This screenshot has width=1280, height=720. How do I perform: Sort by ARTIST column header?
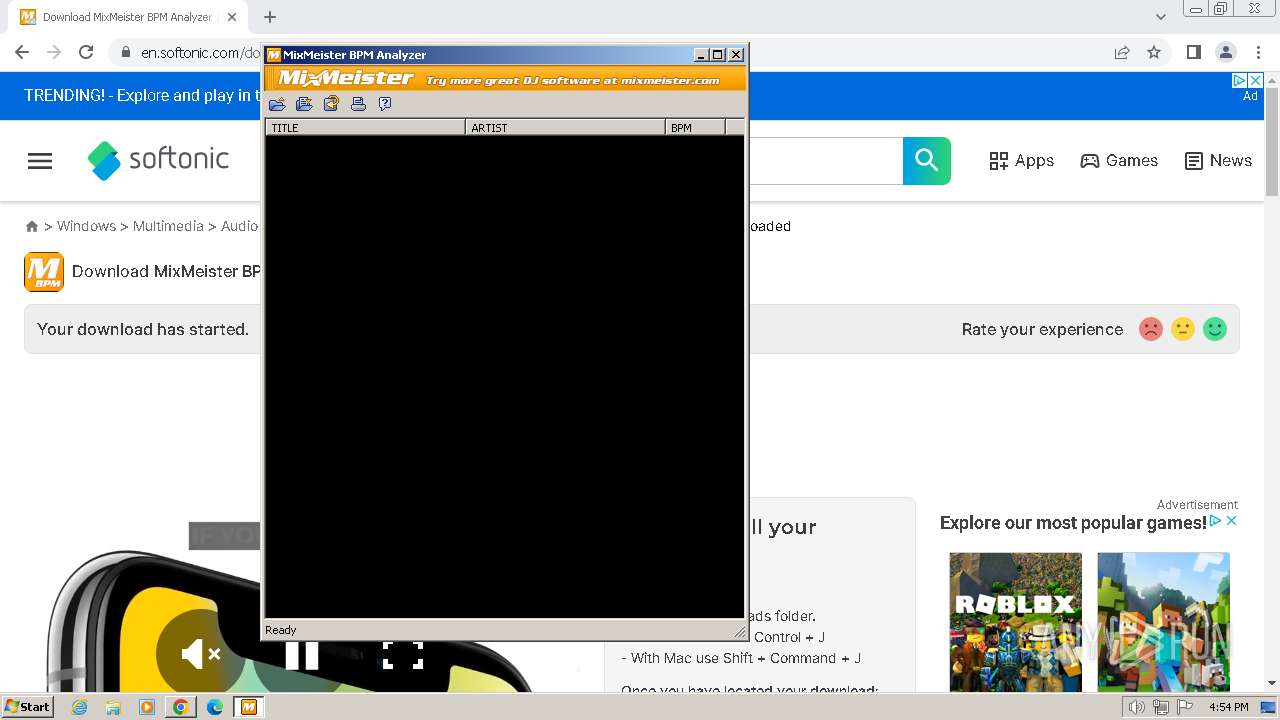pyautogui.click(x=565, y=127)
